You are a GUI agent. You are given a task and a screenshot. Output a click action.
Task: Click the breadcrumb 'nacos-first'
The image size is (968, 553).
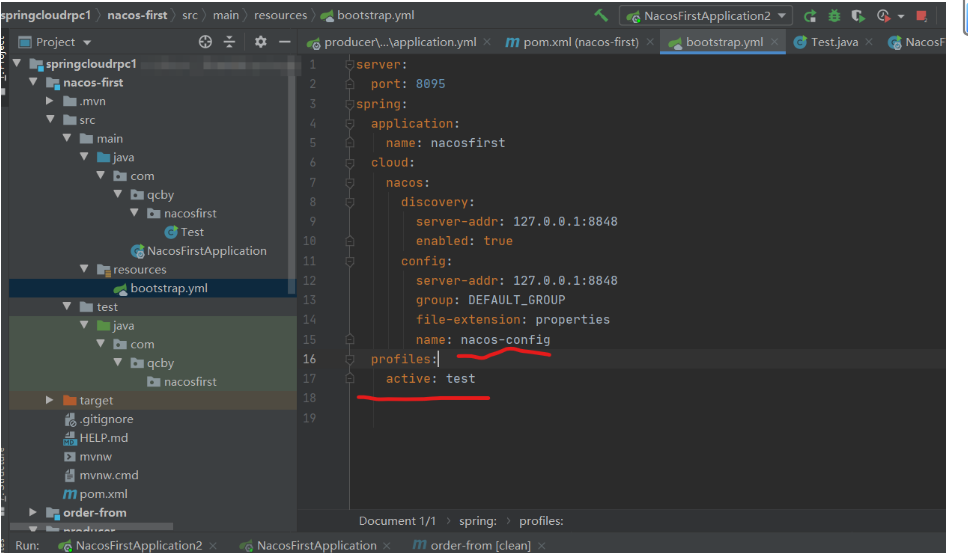tap(137, 15)
